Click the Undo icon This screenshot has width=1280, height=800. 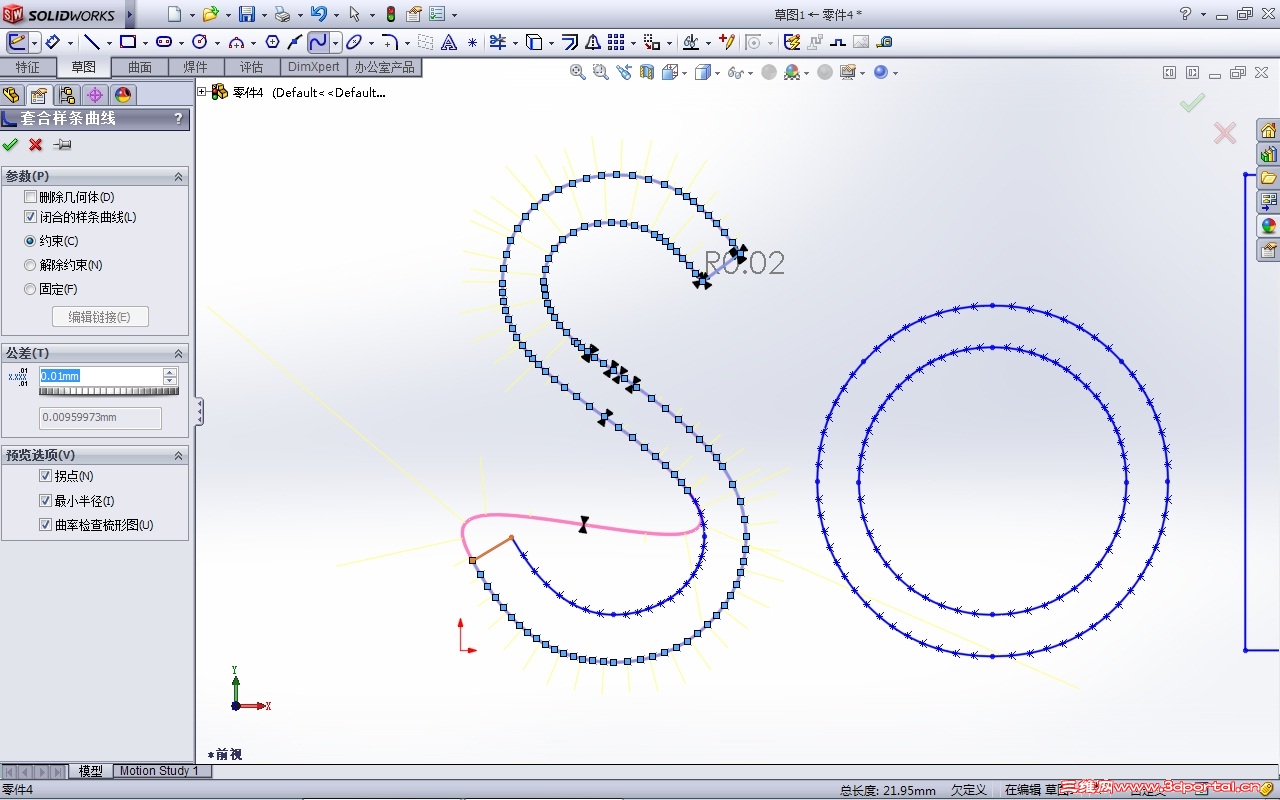pos(318,14)
